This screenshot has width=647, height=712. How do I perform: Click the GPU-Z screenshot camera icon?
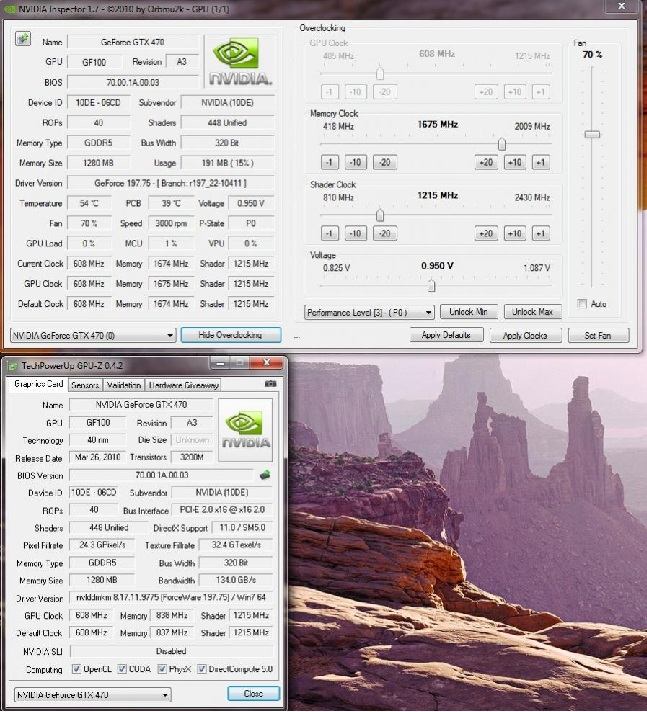click(x=270, y=384)
